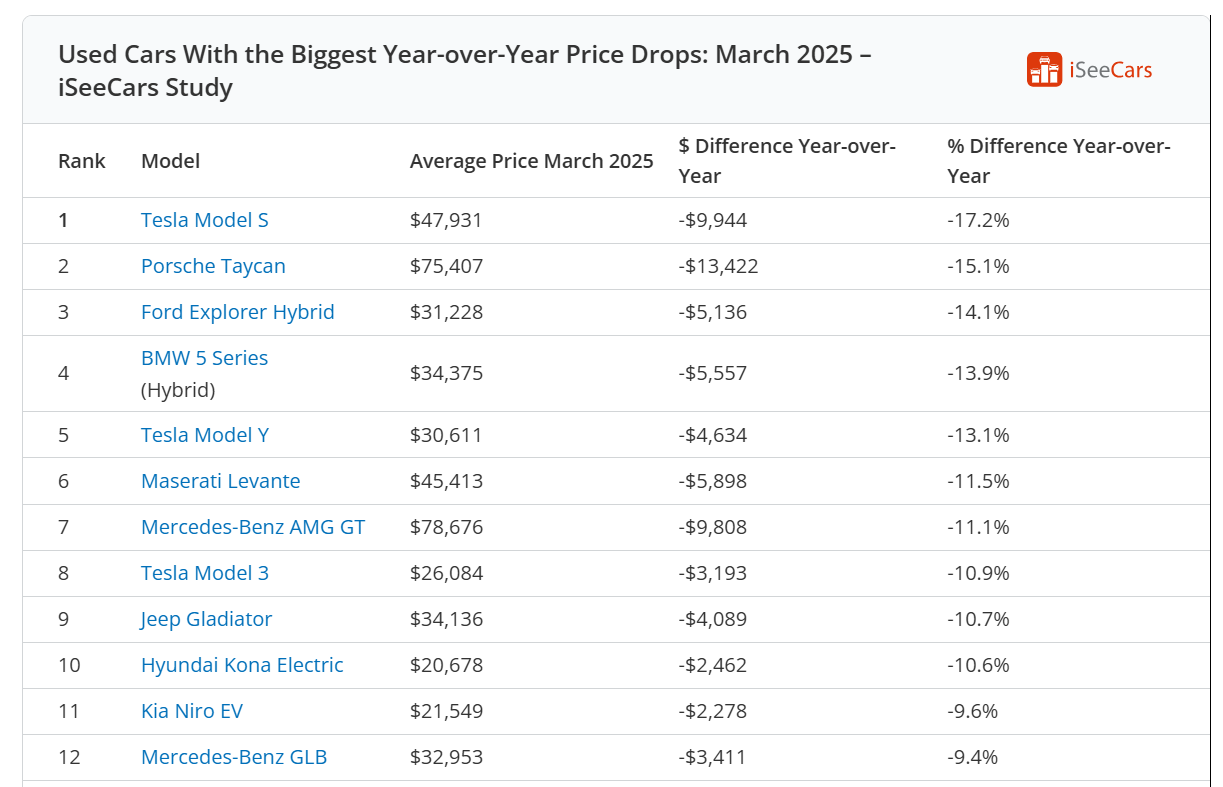Click the Model column header

[171, 161]
